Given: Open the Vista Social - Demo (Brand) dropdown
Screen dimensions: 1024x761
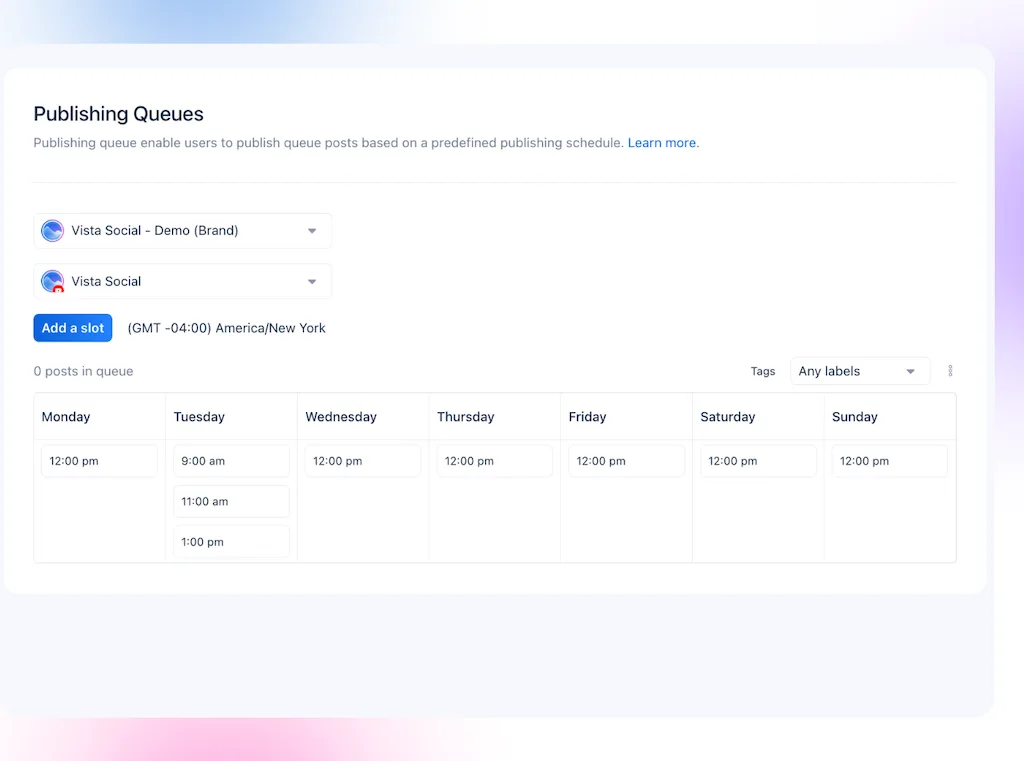Looking at the screenshot, I should [x=182, y=231].
